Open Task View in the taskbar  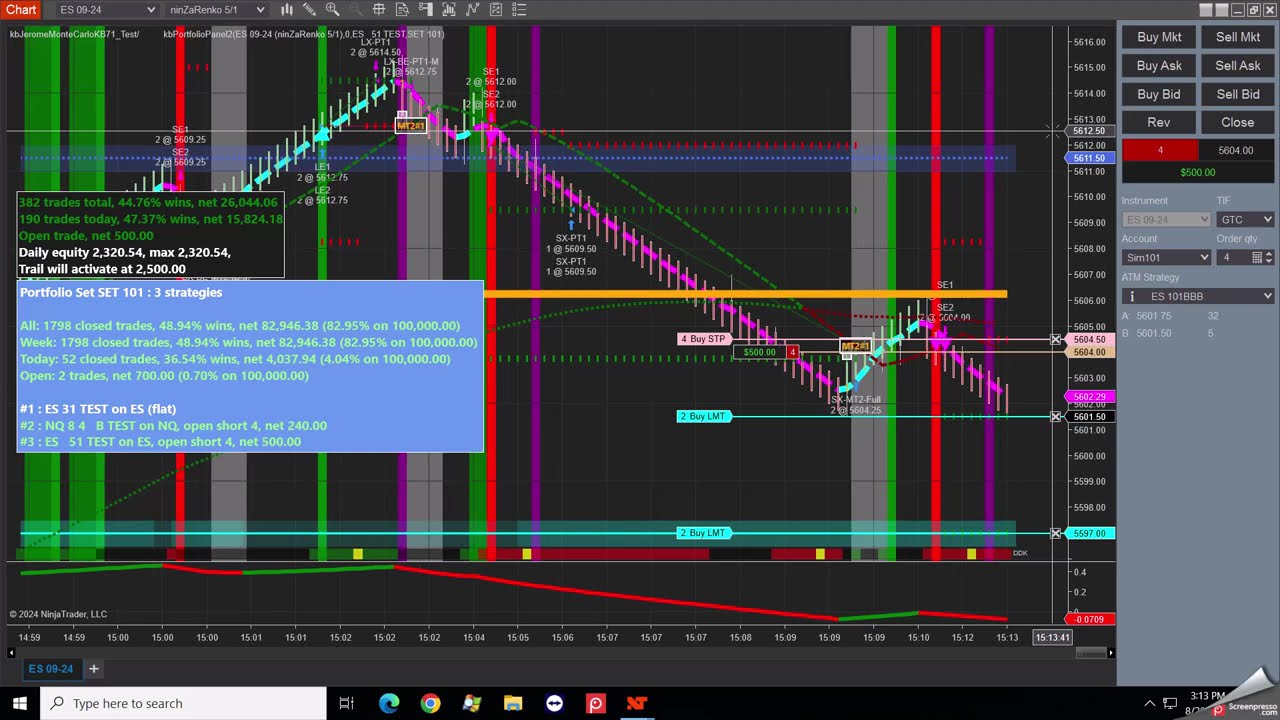pyautogui.click(x=346, y=703)
